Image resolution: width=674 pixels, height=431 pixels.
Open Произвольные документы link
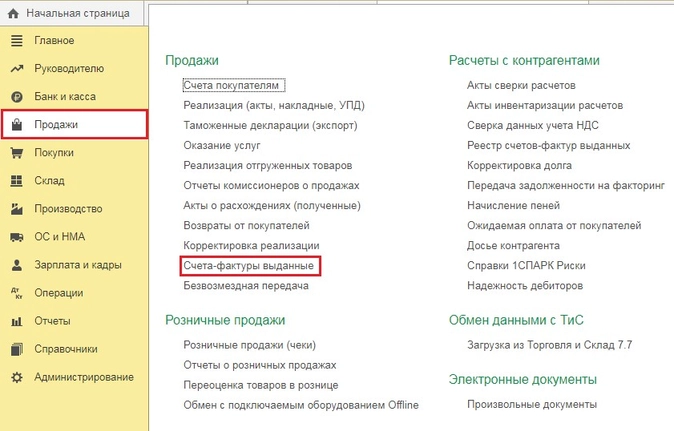coord(531,405)
